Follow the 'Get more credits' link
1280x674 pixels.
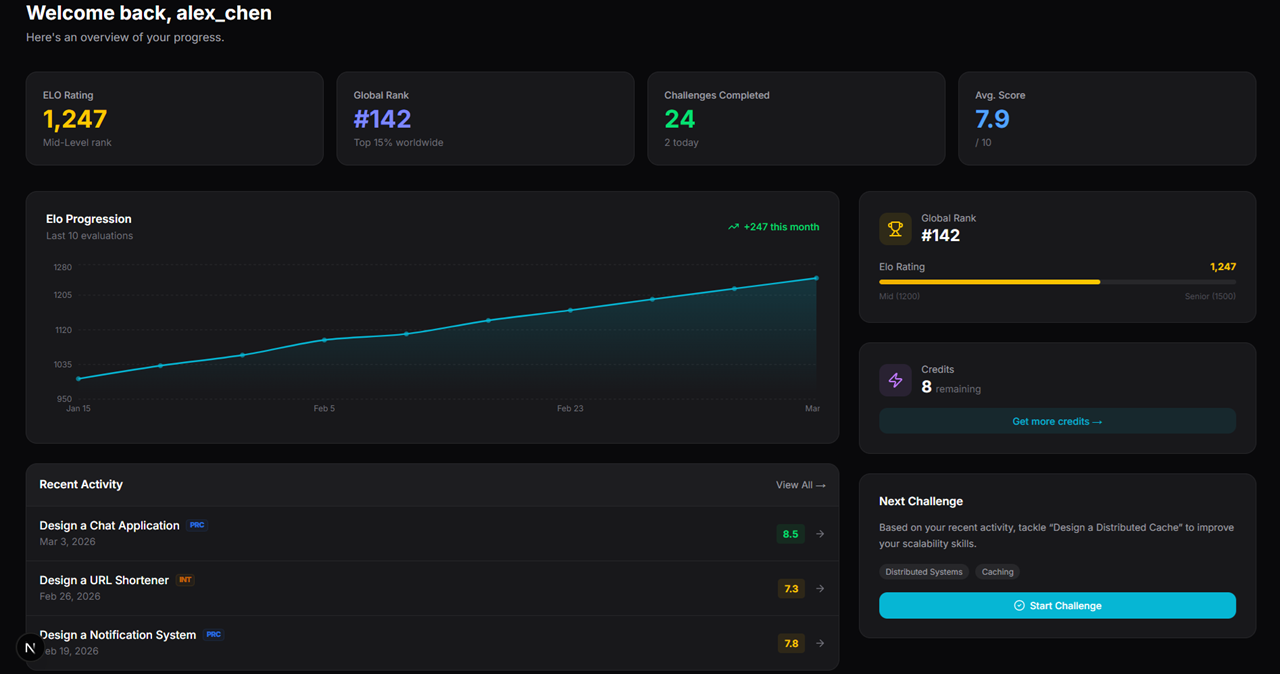coord(1057,421)
